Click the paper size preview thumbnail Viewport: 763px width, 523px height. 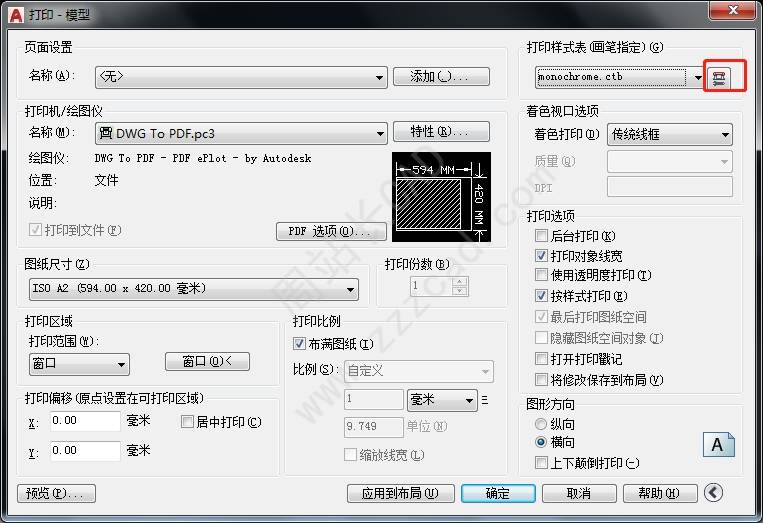(x=441, y=197)
